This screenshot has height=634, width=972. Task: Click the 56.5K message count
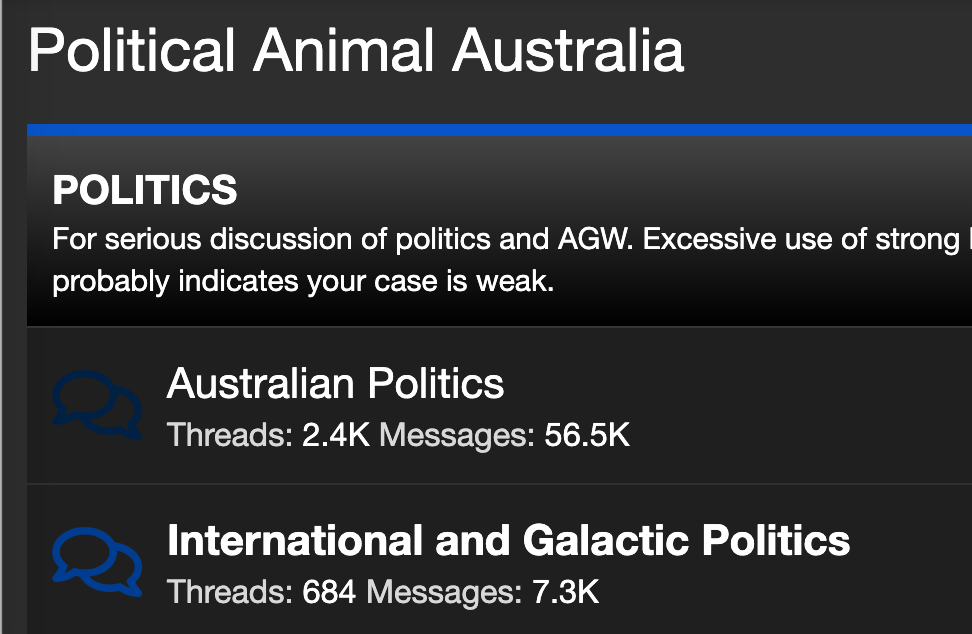[x=587, y=435]
